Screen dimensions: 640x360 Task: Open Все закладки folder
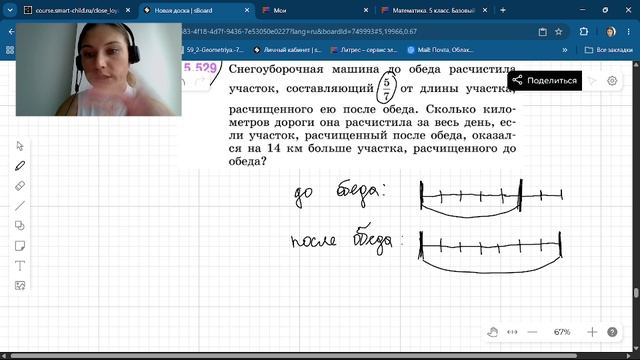point(609,50)
